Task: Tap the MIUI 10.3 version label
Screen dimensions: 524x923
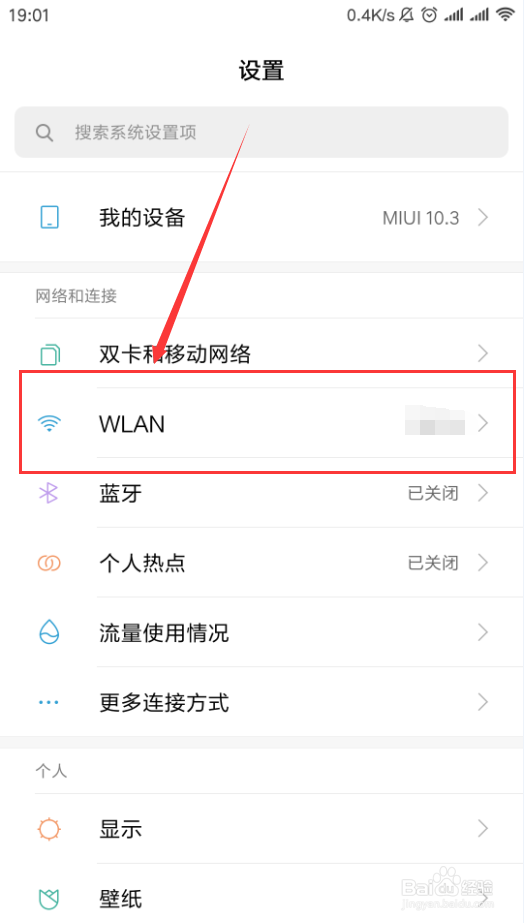Action: (x=420, y=218)
